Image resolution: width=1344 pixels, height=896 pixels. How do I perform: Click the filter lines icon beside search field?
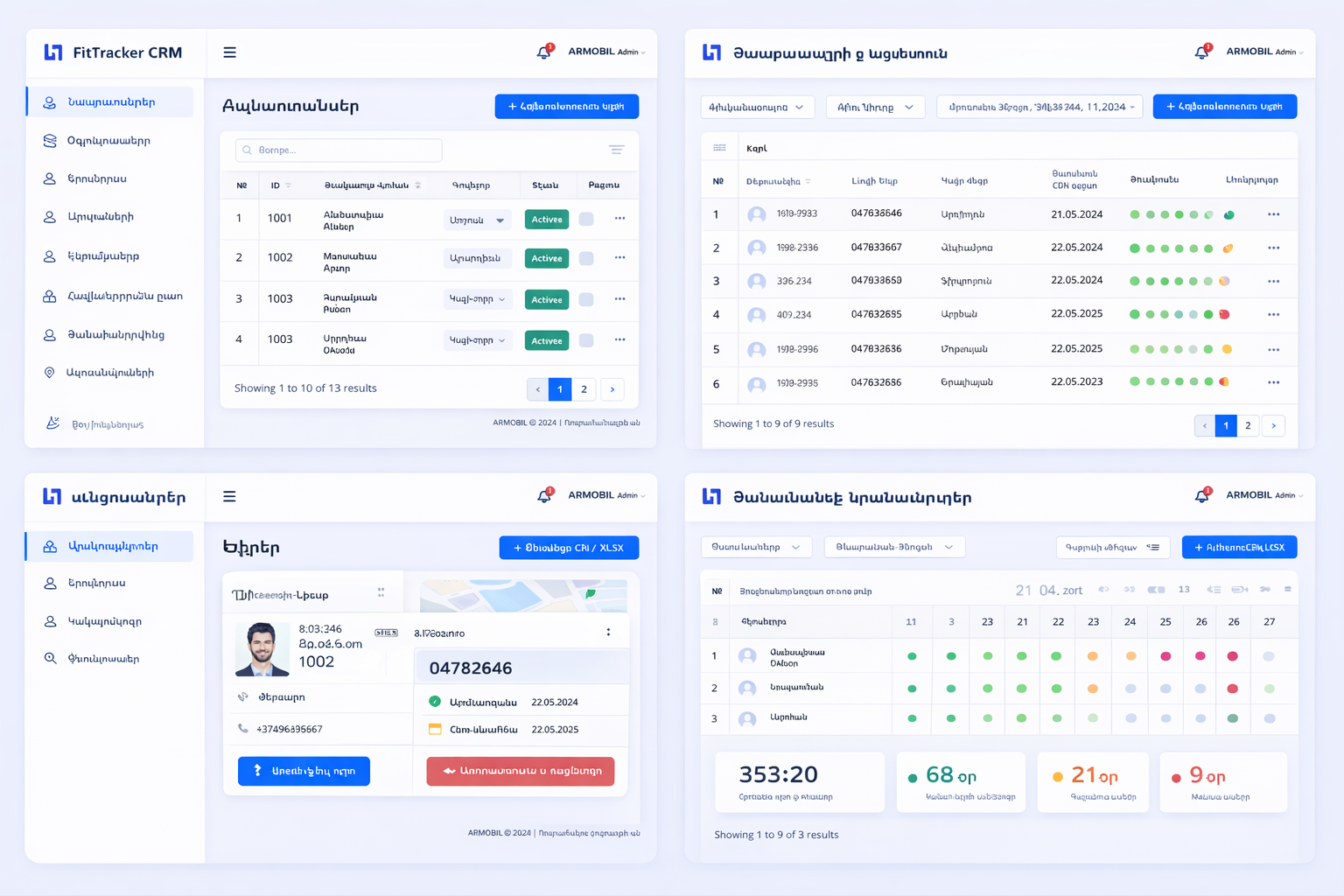616,150
